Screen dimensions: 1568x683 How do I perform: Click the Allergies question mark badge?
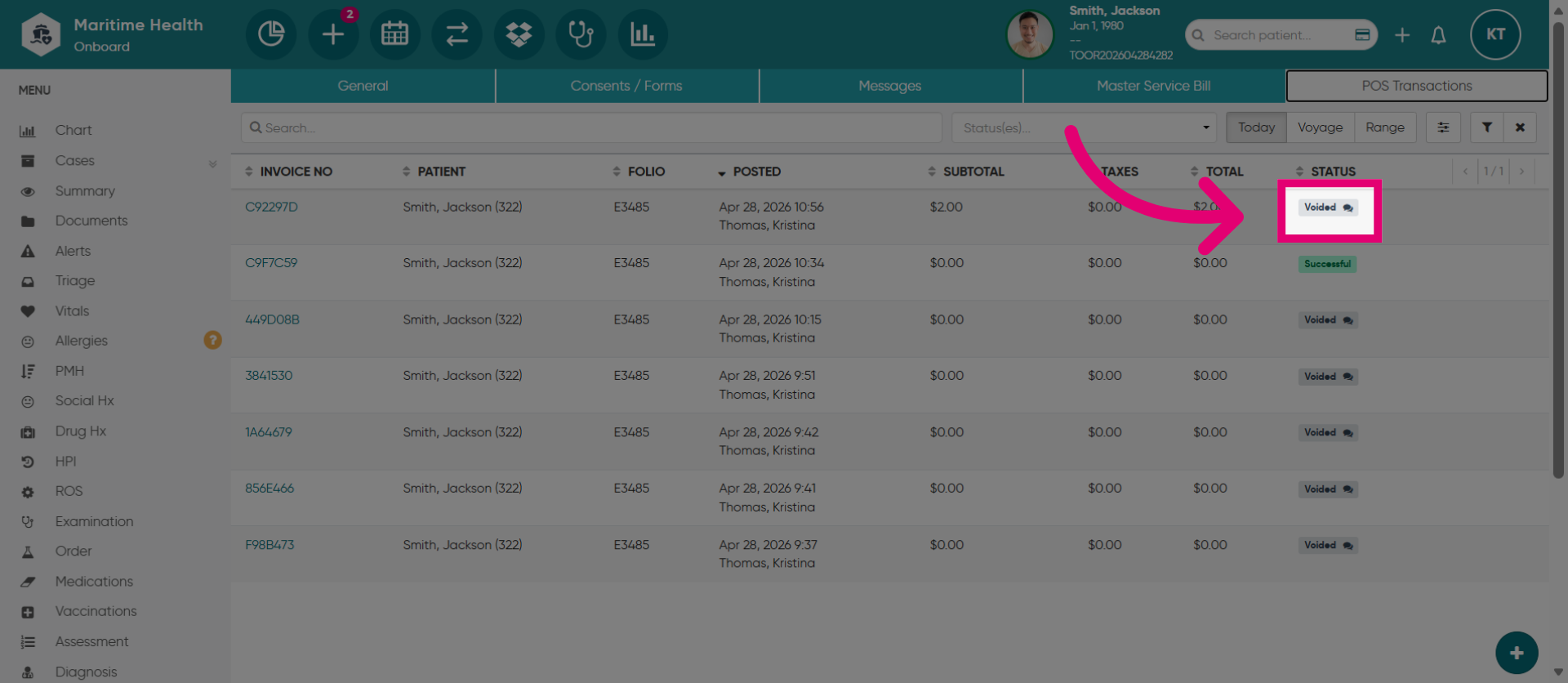[212, 340]
